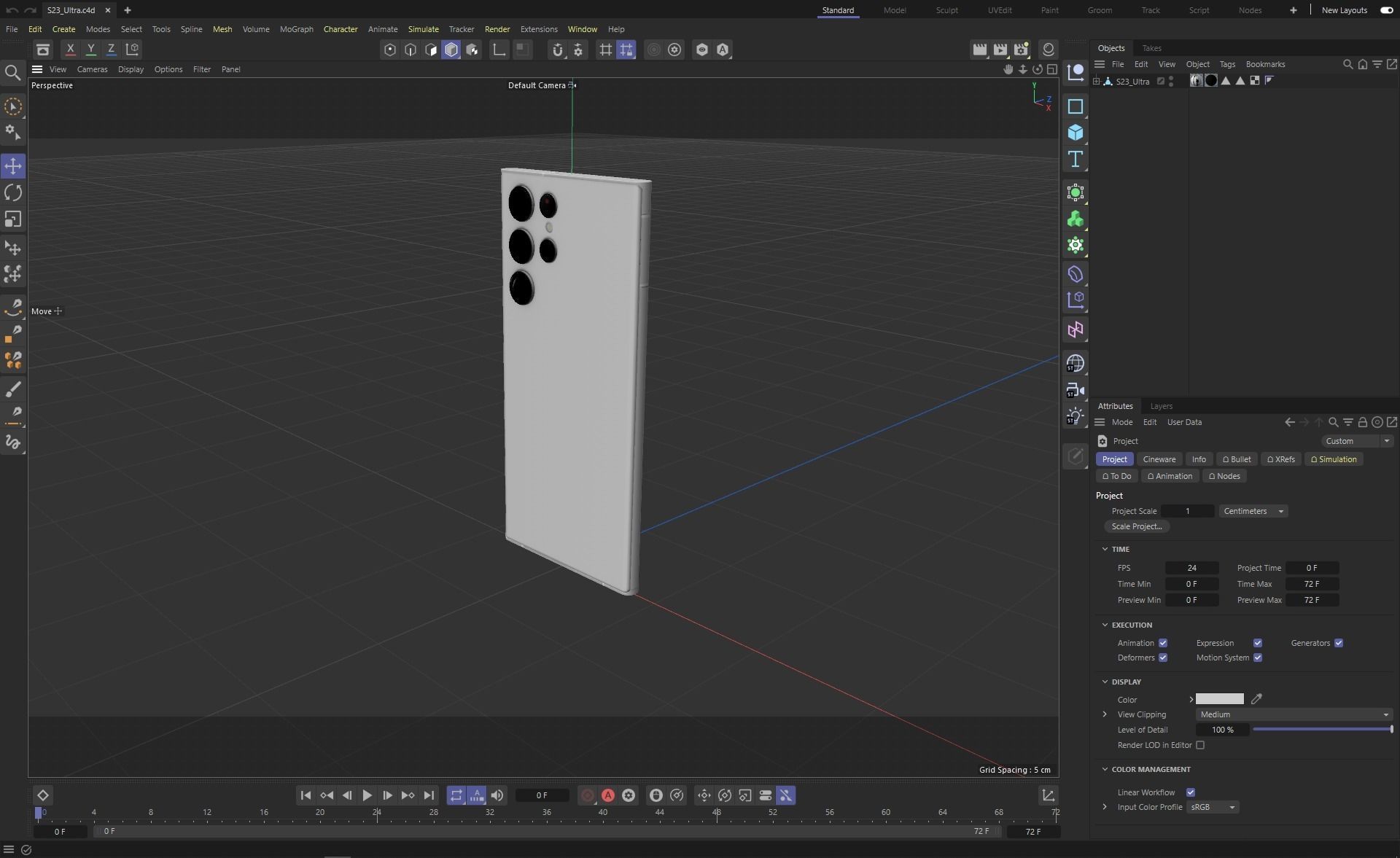Image resolution: width=1400 pixels, height=858 pixels.
Task: Open the Render menu
Action: point(497,29)
